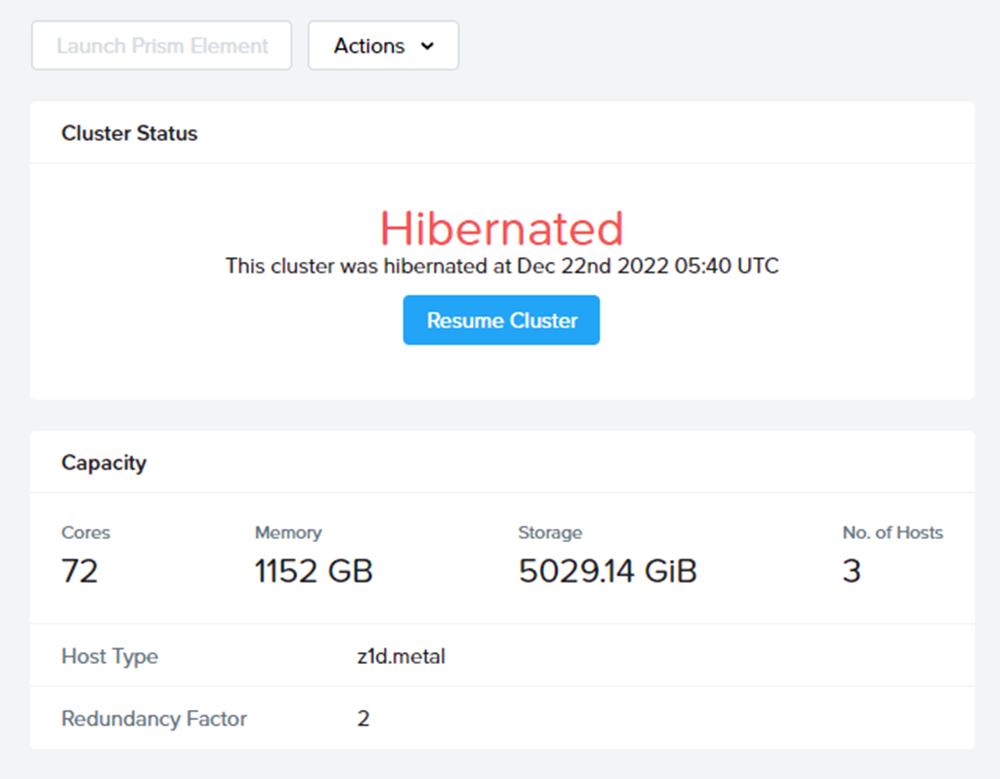
Task: Select the host count value 3
Action: tap(852, 571)
